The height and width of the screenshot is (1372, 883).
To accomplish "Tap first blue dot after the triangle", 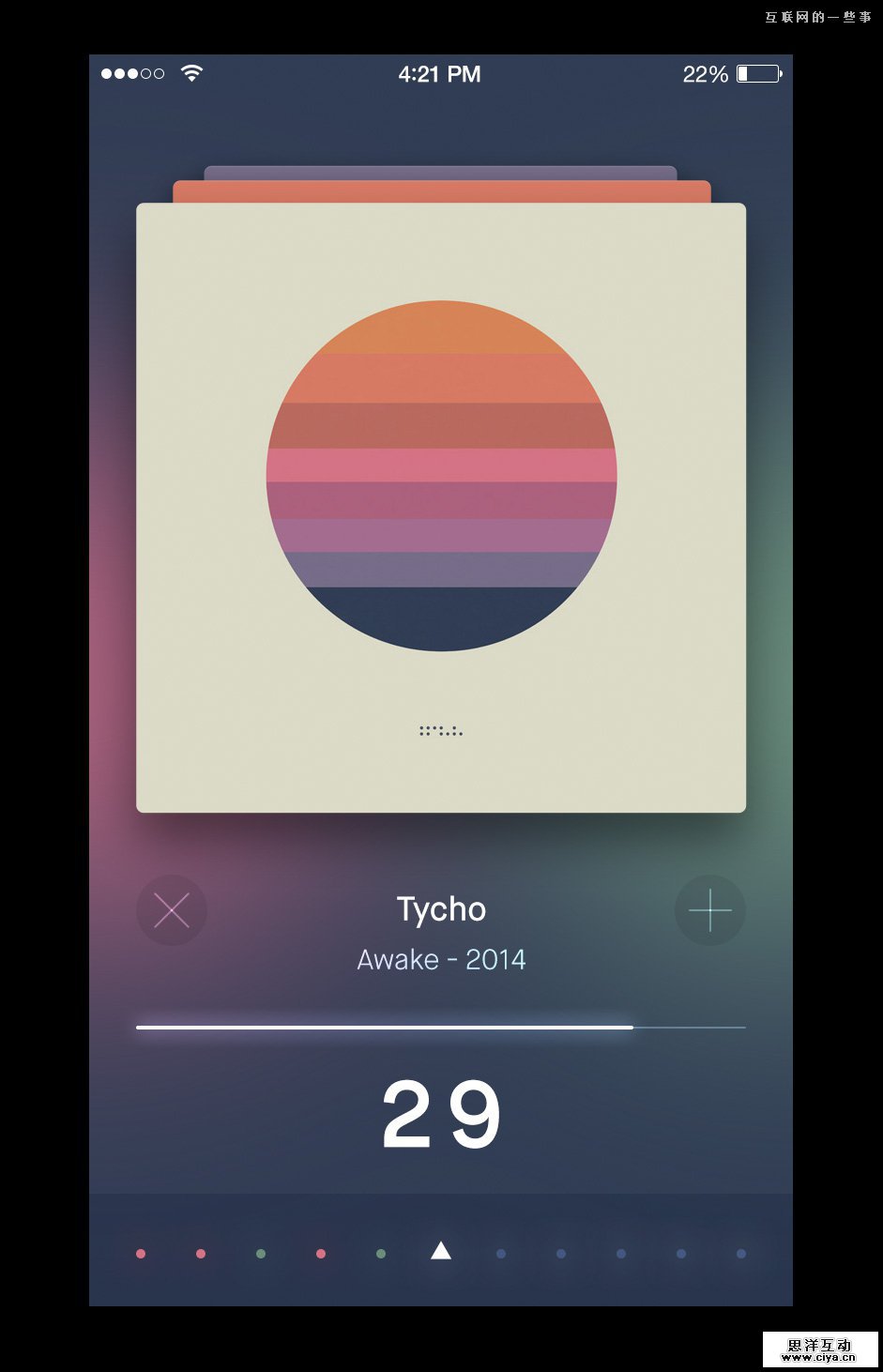I will point(501,1254).
